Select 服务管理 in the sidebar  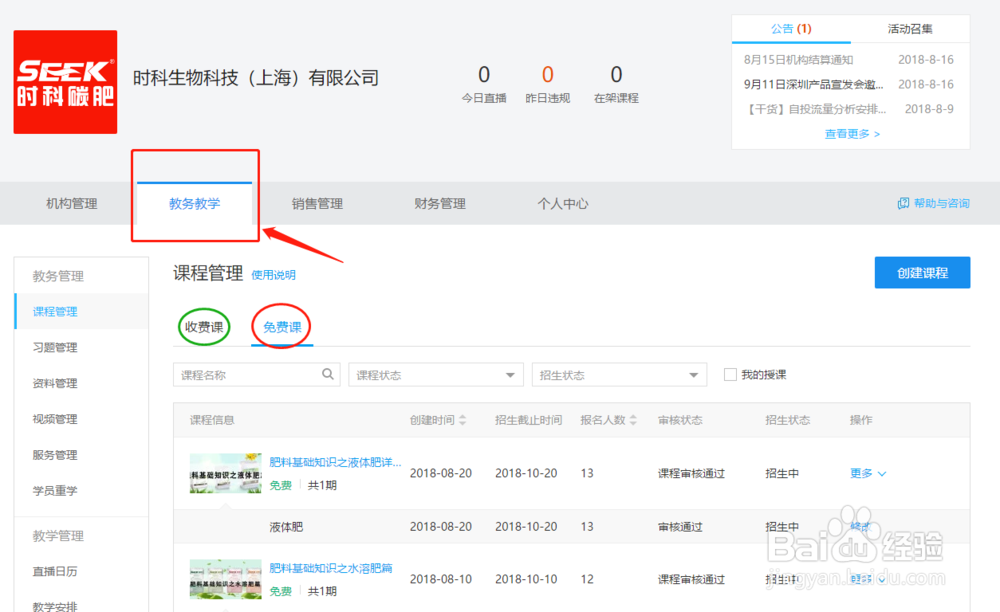click(55, 455)
